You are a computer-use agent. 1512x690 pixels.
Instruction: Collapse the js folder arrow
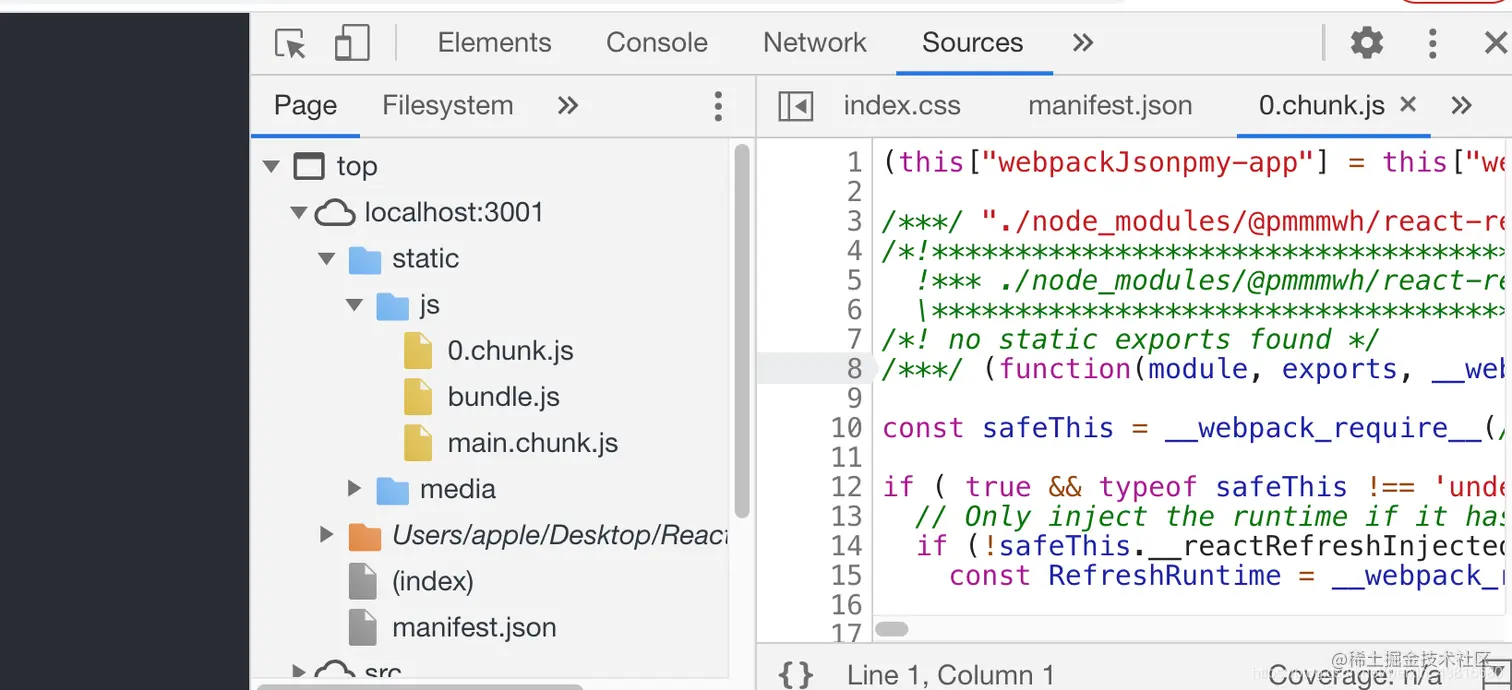click(x=354, y=304)
